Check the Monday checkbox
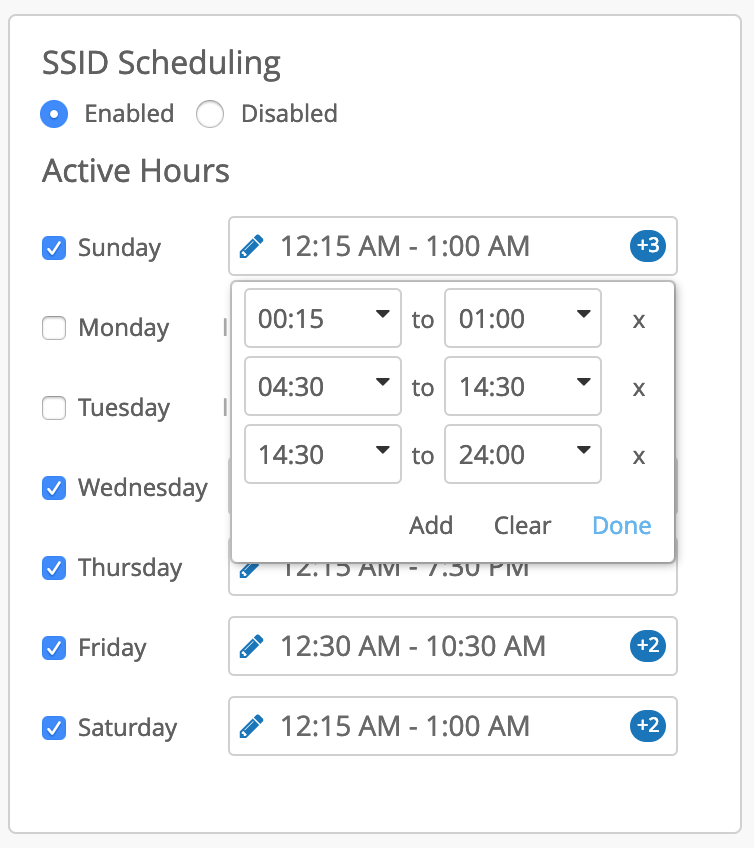Screen dimensions: 754x848 (x=54, y=328)
